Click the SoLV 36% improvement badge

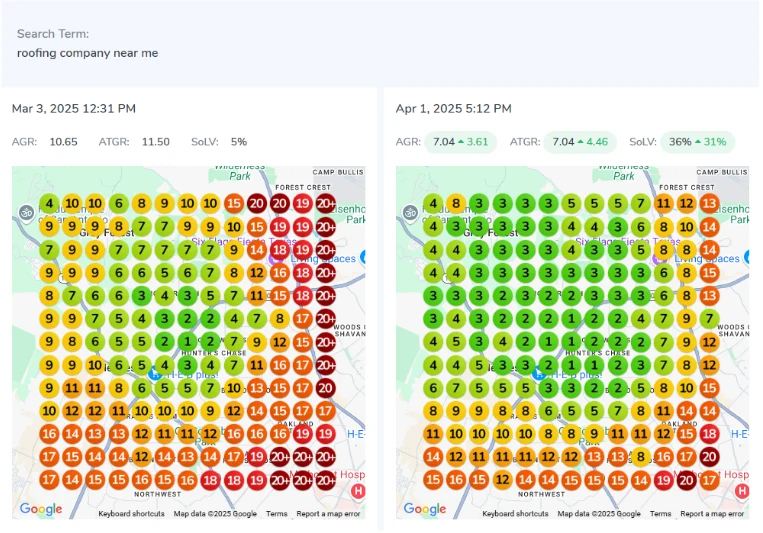698,142
